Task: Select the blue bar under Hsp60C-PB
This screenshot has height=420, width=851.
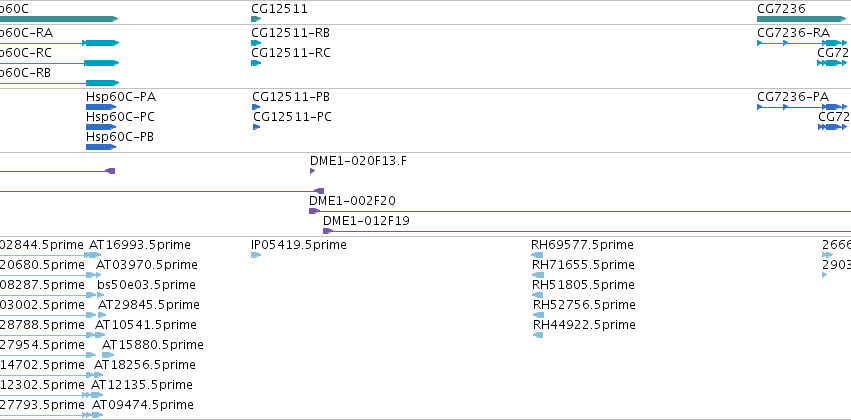Action: pyautogui.click(x=101, y=147)
